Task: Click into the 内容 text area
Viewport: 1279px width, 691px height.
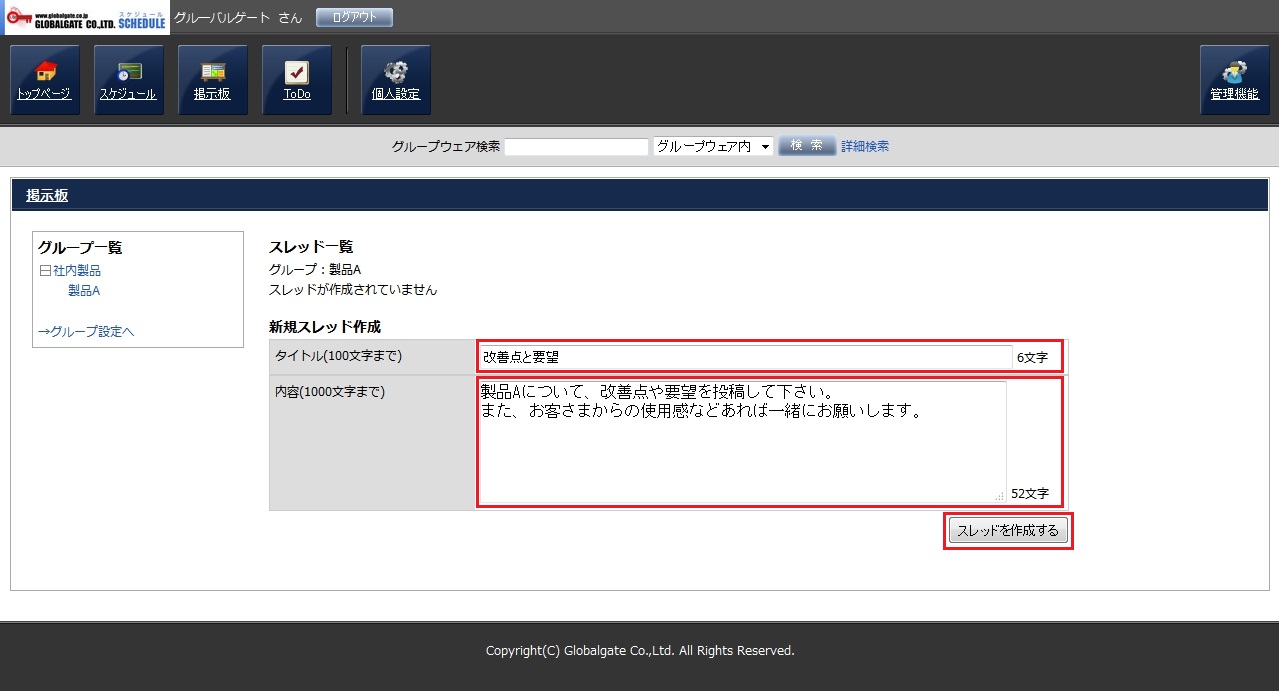Action: tap(742, 441)
